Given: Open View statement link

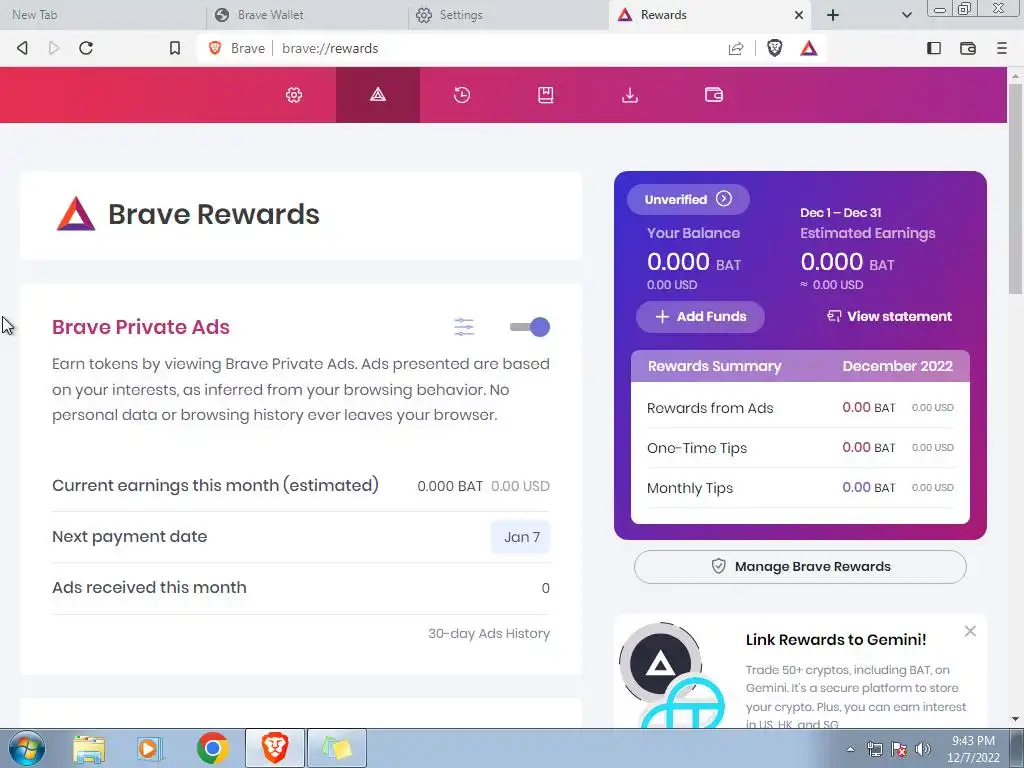Looking at the screenshot, I should point(889,317).
